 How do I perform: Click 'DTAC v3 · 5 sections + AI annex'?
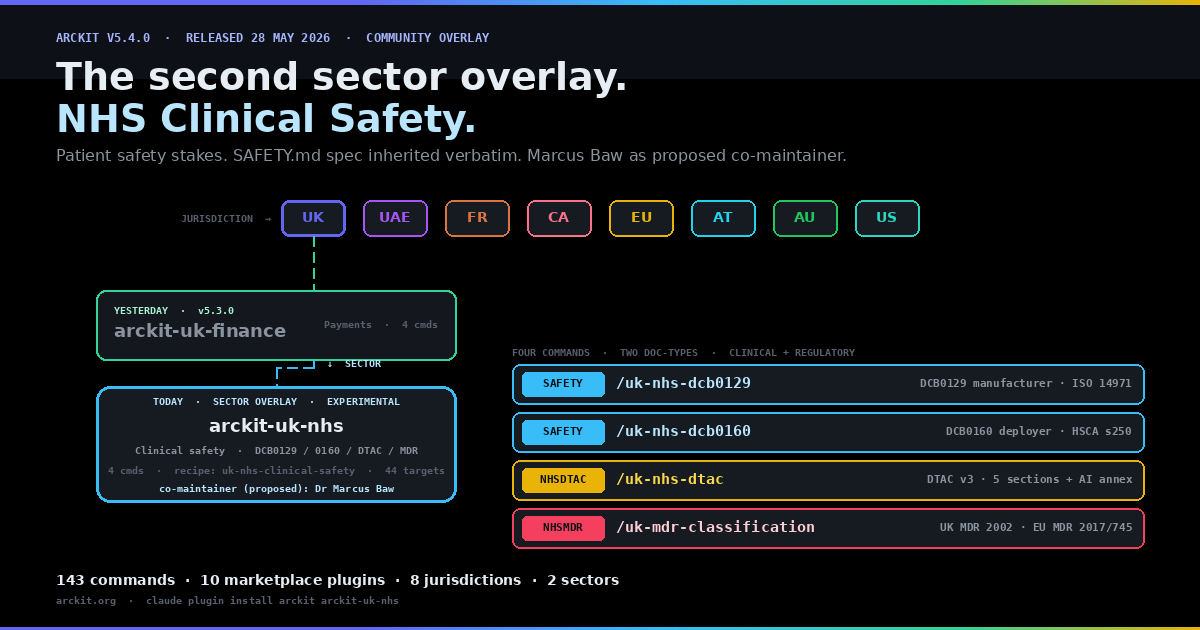(1030, 480)
